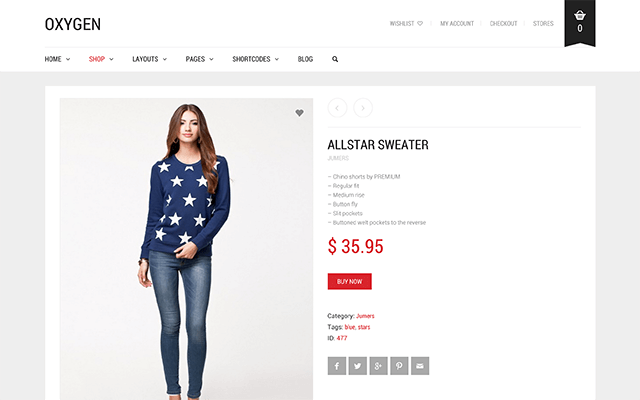Share product via email icon
The width and height of the screenshot is (640, 400).
(x=420, y=366)
